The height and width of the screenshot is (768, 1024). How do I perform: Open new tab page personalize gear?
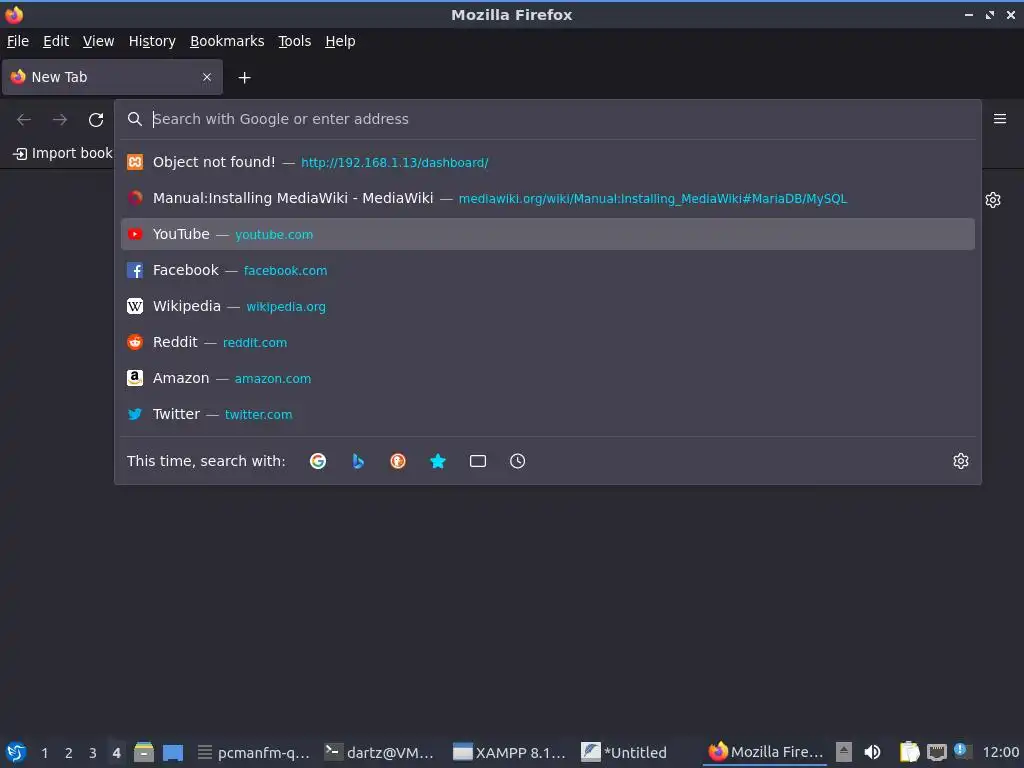click(993, 200)
